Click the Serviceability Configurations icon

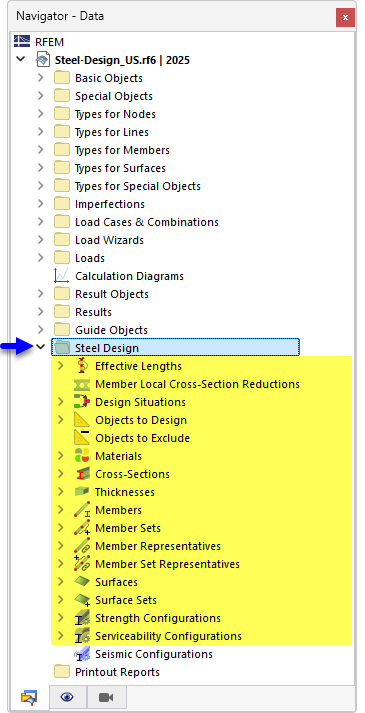click(x=82, y=636)
